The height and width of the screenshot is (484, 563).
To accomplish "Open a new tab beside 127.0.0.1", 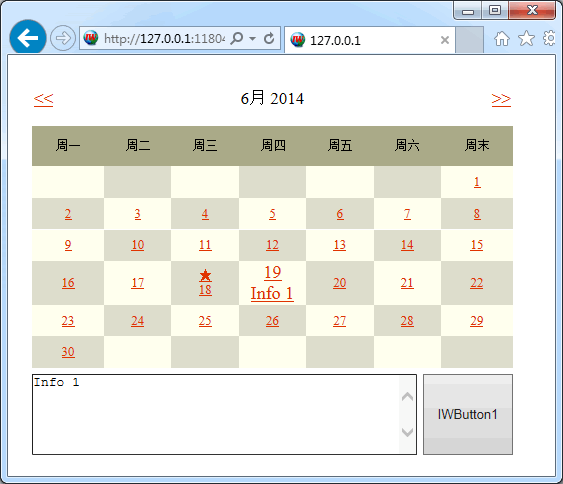I will pyautogui.click(x=469, y=40).
